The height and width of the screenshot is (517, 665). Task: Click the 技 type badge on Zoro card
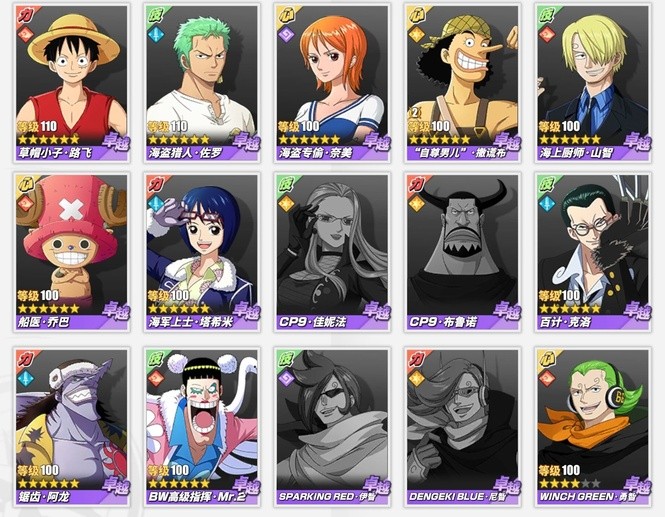pos(156,15)
